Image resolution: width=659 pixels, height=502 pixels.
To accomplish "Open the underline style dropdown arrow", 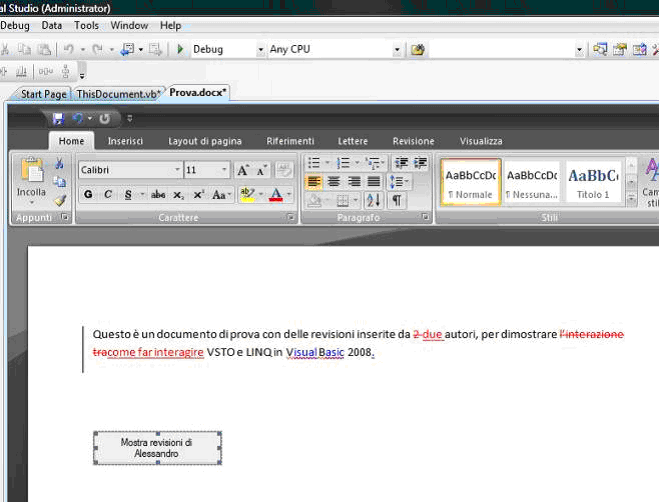I will 142,194.
